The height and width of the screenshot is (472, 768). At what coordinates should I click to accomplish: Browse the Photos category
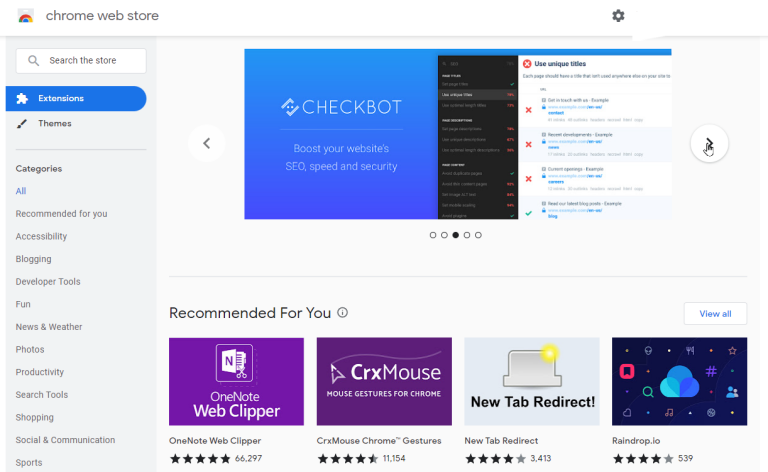point(30,350)
